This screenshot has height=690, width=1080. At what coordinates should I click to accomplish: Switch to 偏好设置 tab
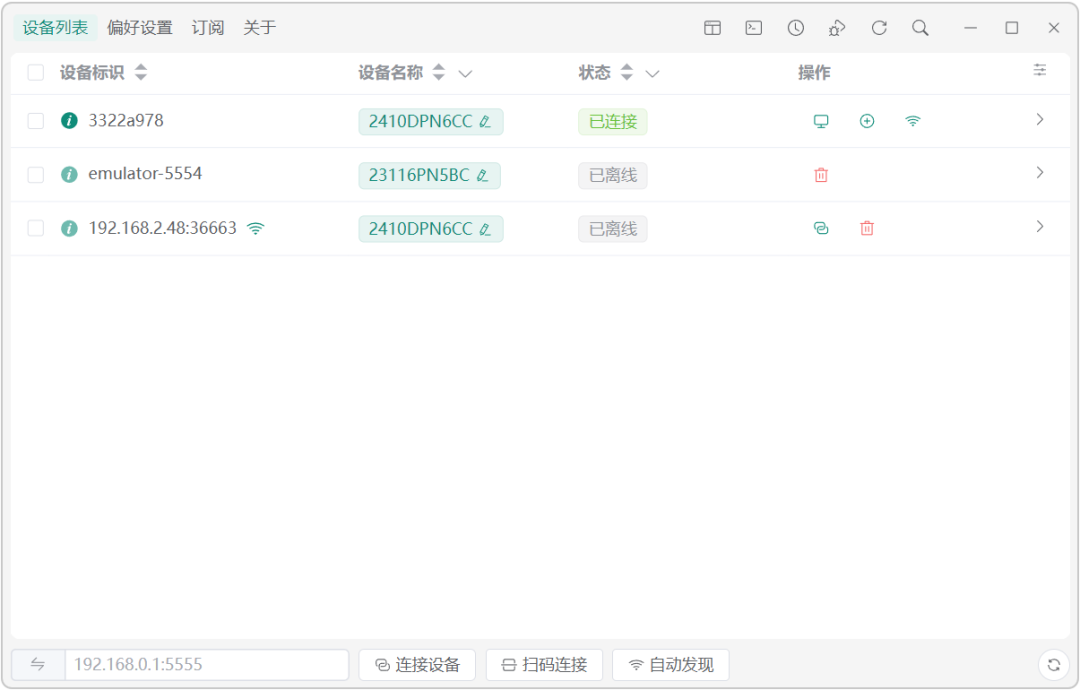click(x=140, y=28)
